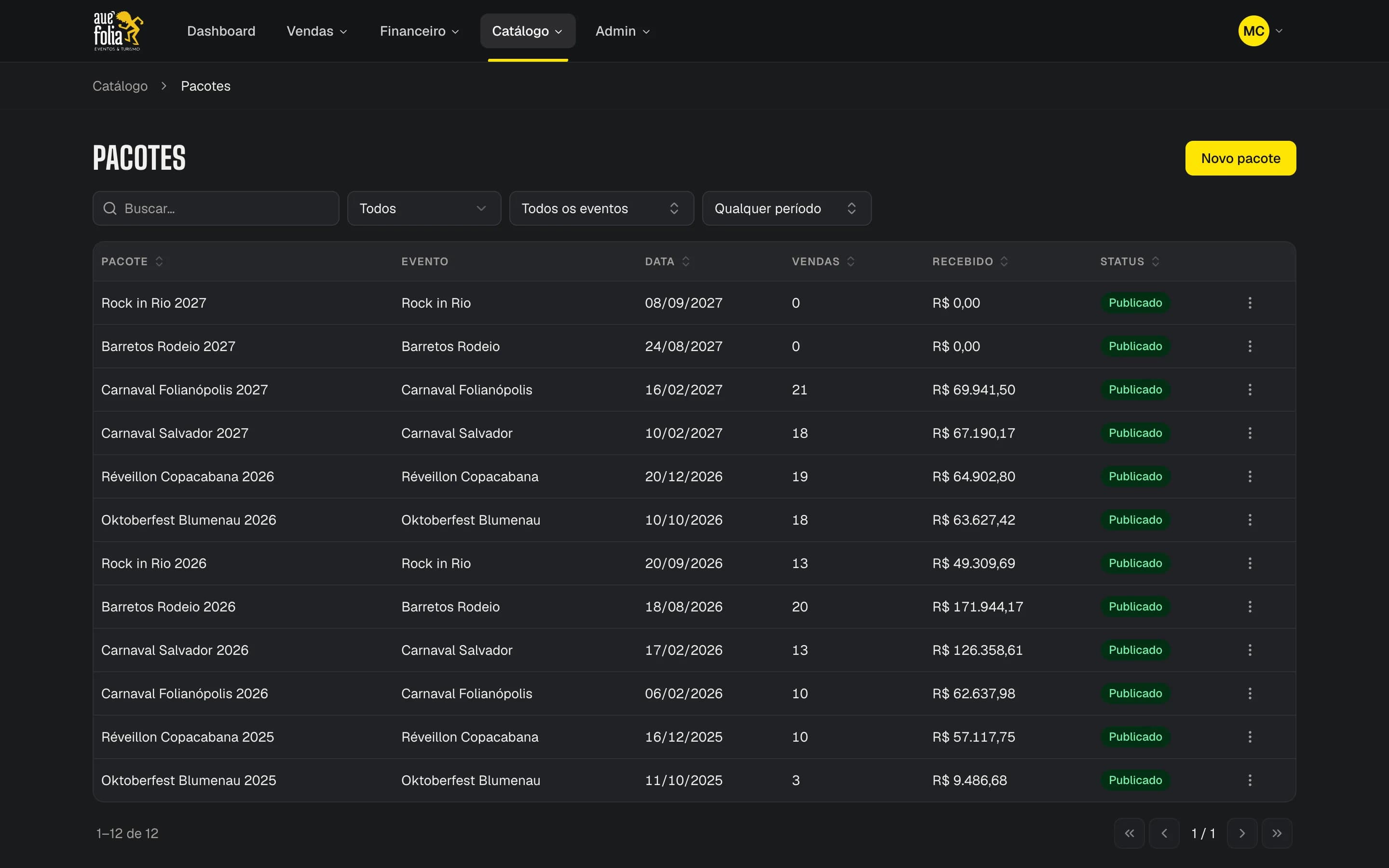Expand the Vendas navigation menu
Viewport: 1389px width, 868px height.
coord(317,31)
